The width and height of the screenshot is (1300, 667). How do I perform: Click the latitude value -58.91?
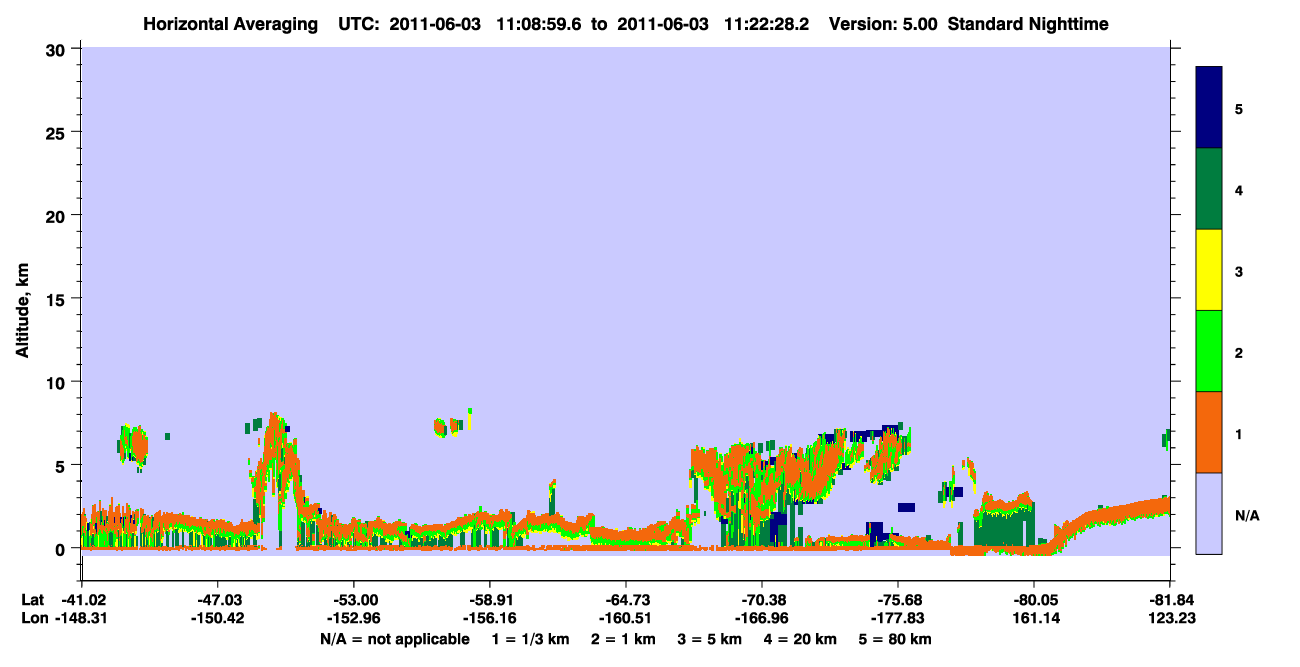click(489, 600)
